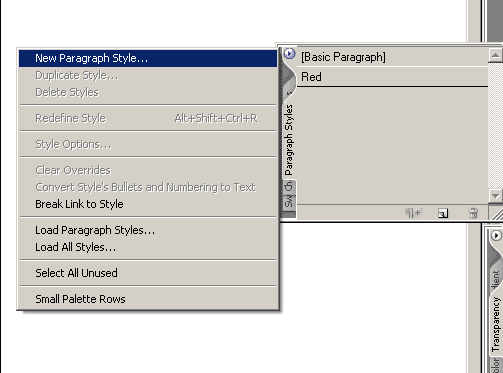Click the delete style trash icon
The image size is (503, 373).
[x=473, y=213]
